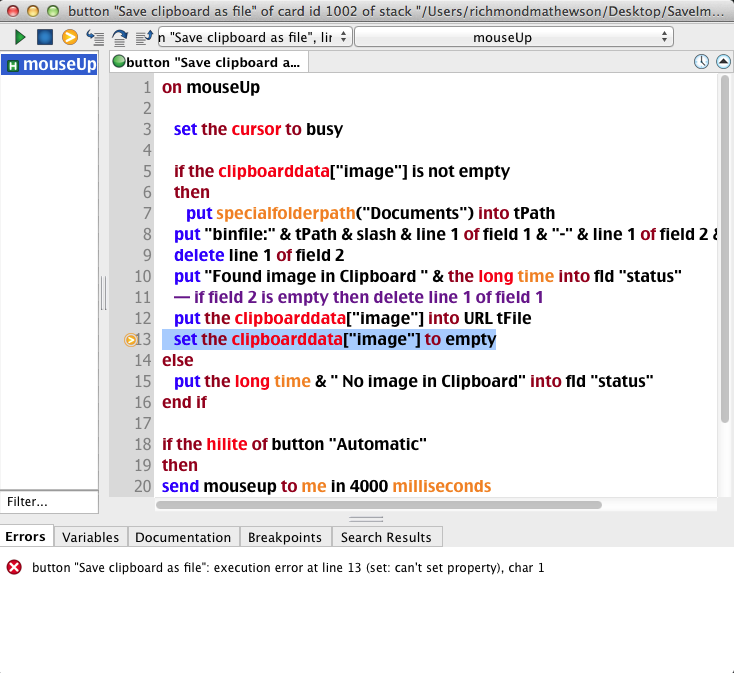Toggle the breakpoint marker on line 13

pos(130,340)
